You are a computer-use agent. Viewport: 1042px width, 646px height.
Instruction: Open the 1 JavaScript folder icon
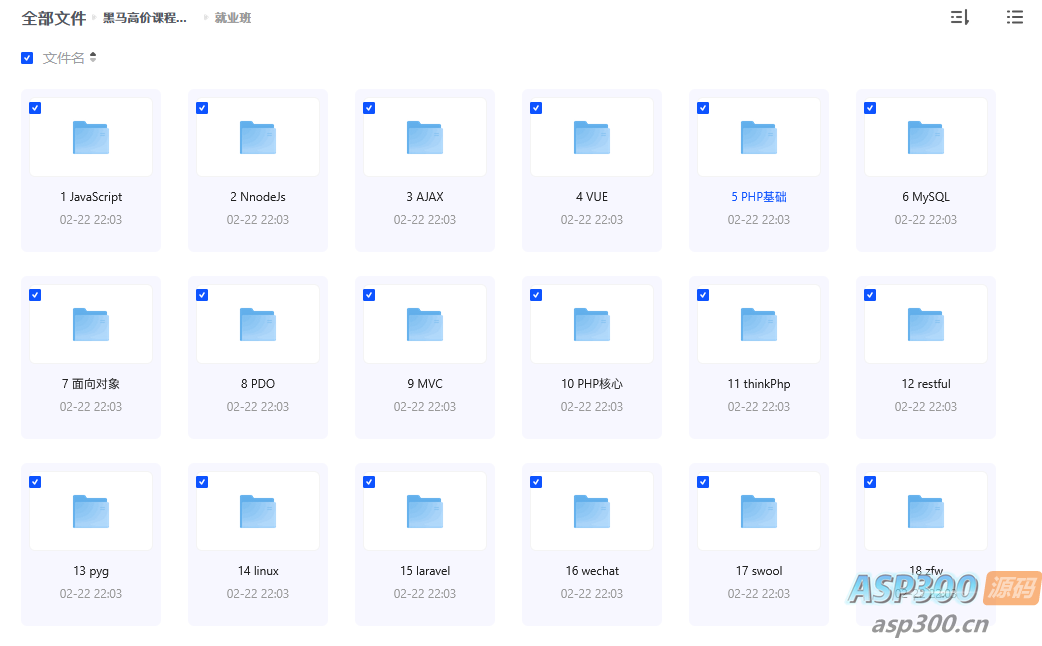(x=91, y=137)
